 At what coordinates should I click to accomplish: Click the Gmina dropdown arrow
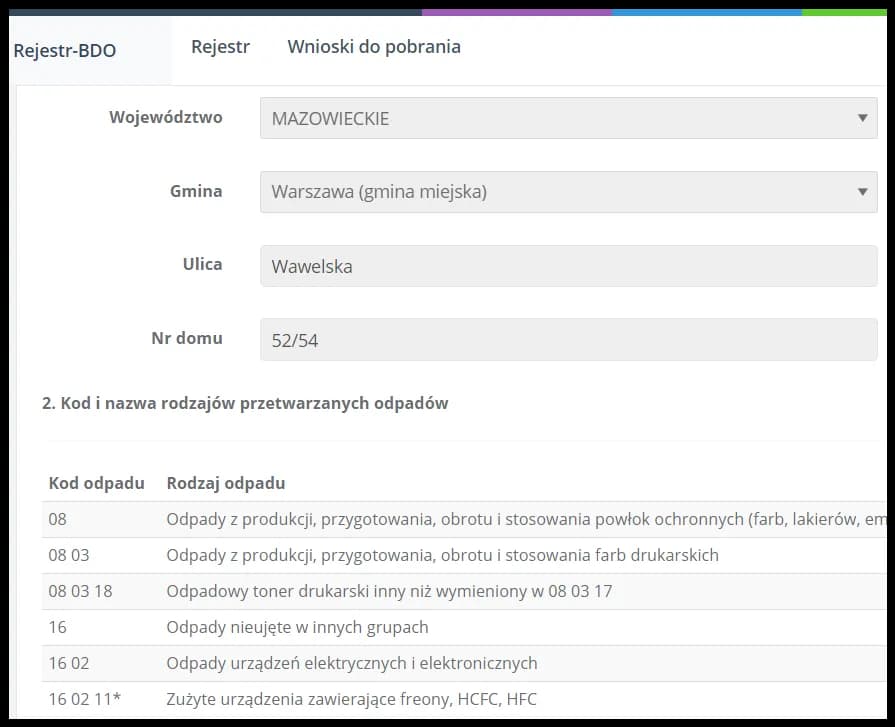862,192
